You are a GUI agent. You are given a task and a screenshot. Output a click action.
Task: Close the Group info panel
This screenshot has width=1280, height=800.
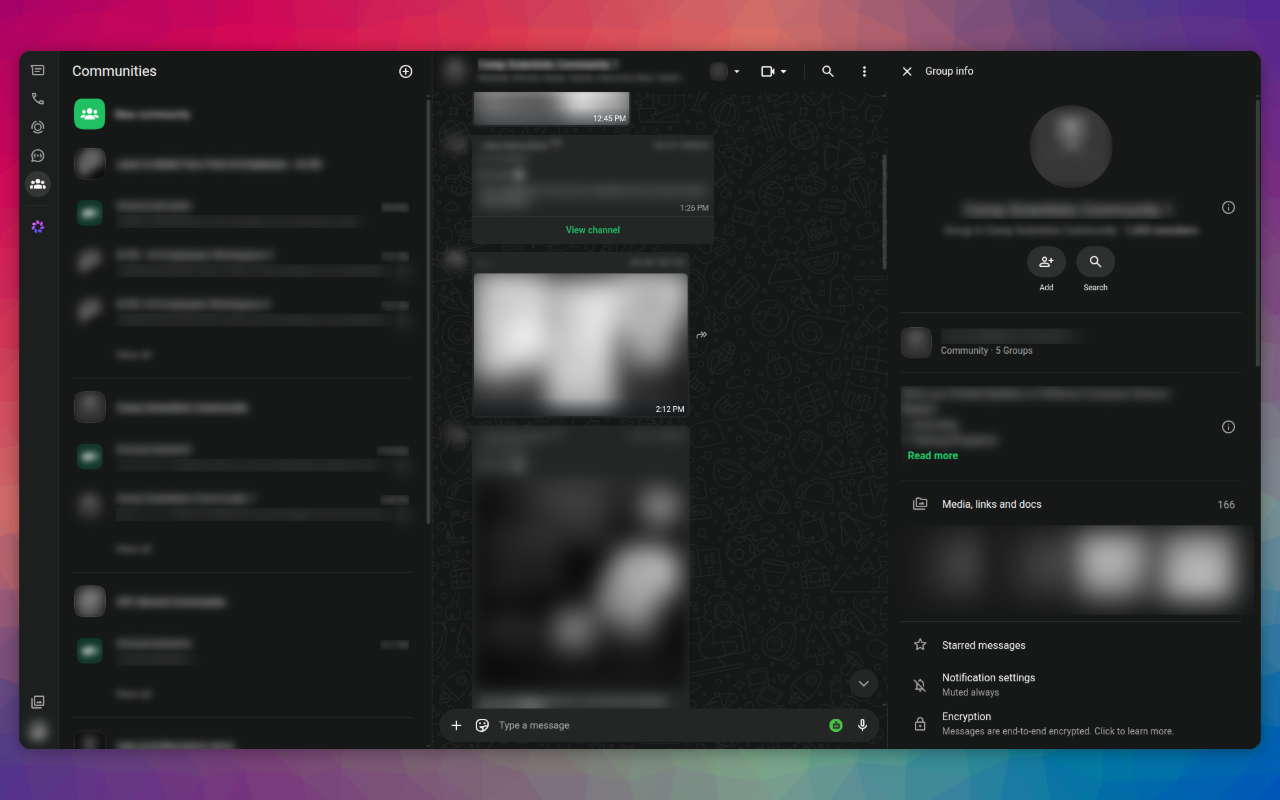coord(907,71)
